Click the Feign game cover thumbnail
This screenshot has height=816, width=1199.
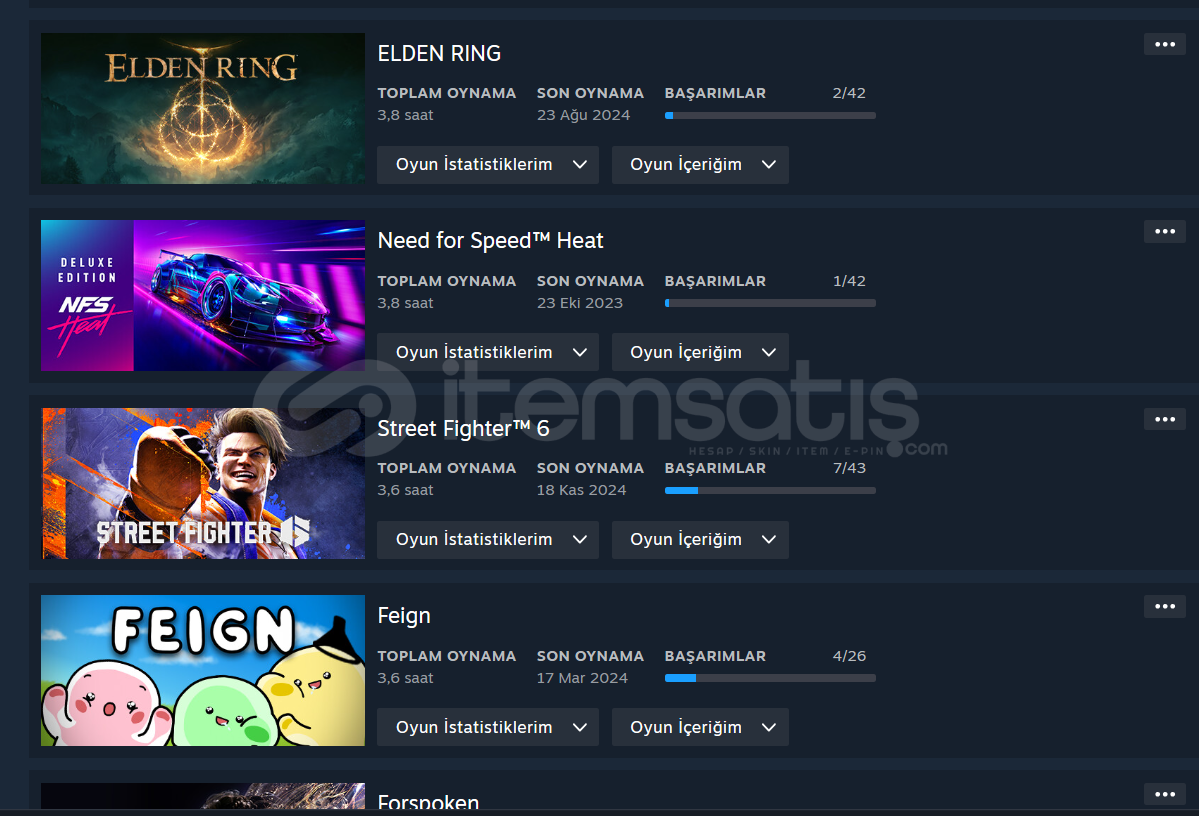click(203, 671)
